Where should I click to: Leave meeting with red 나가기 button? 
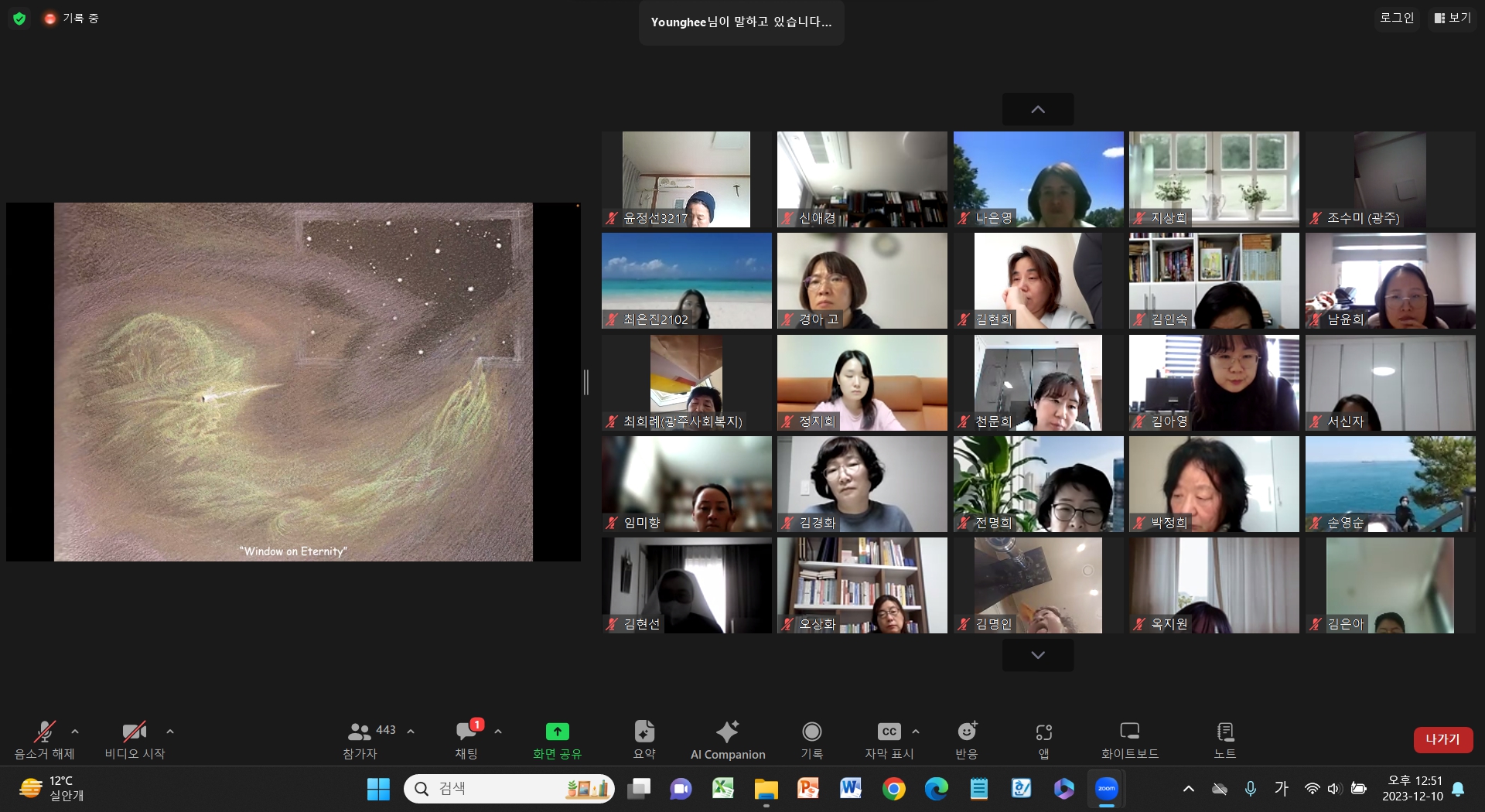point(1443,739)
